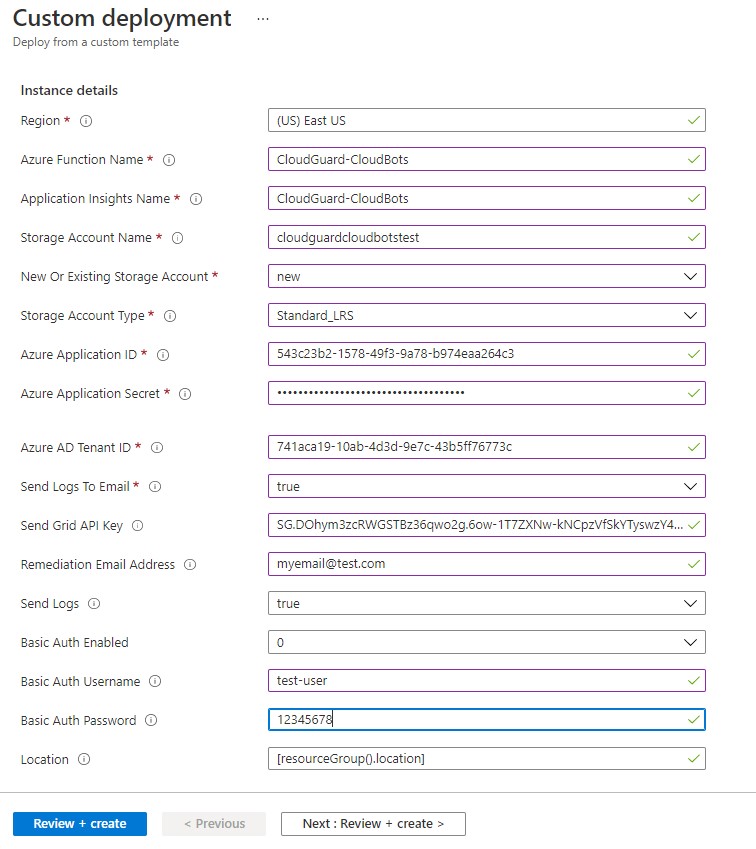756x849 pixels.
Task: Open the Storage Account Type dropdown
Action: (x=486, y=315)
